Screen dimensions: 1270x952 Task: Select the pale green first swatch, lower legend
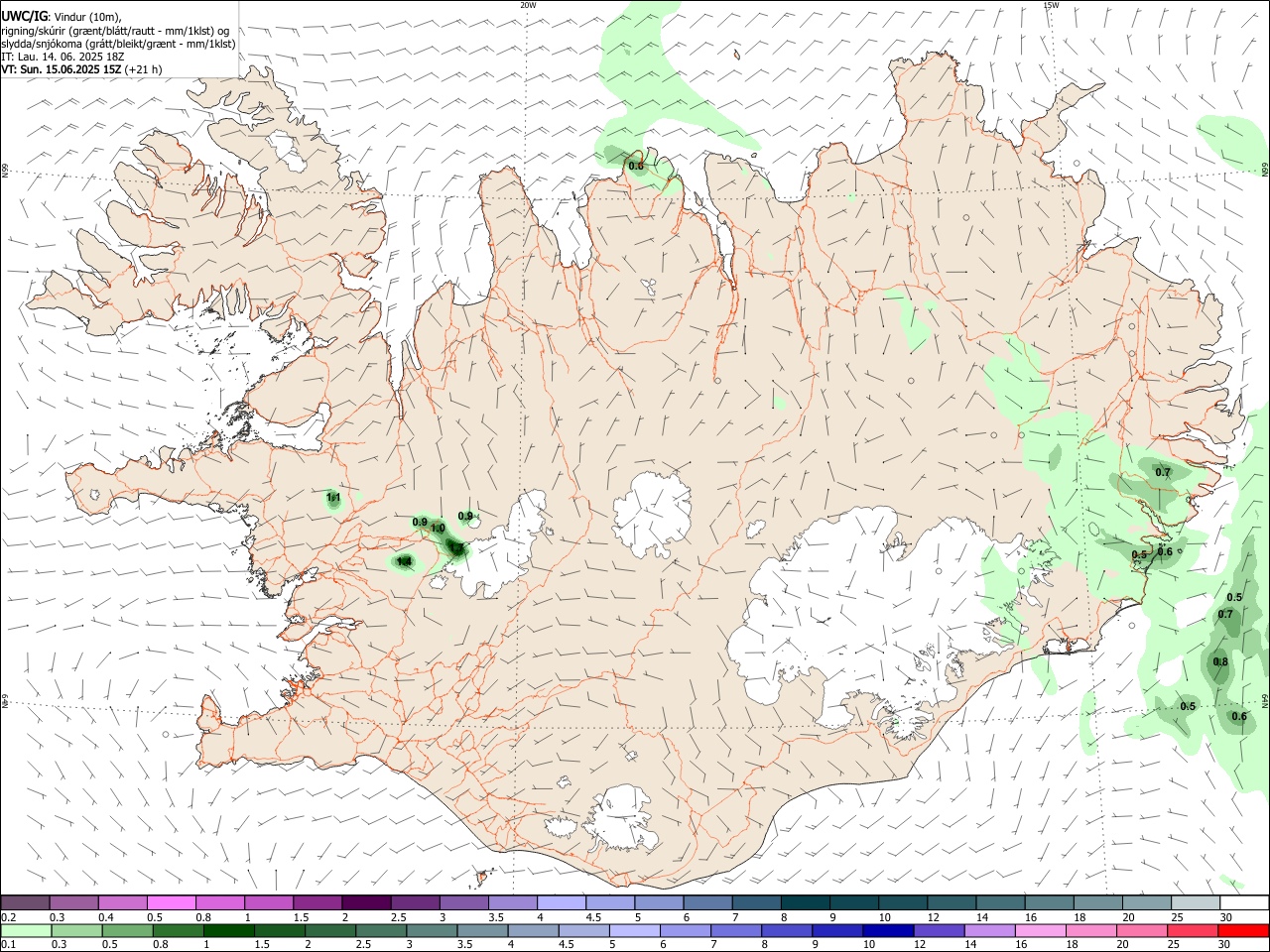[26, 930]
